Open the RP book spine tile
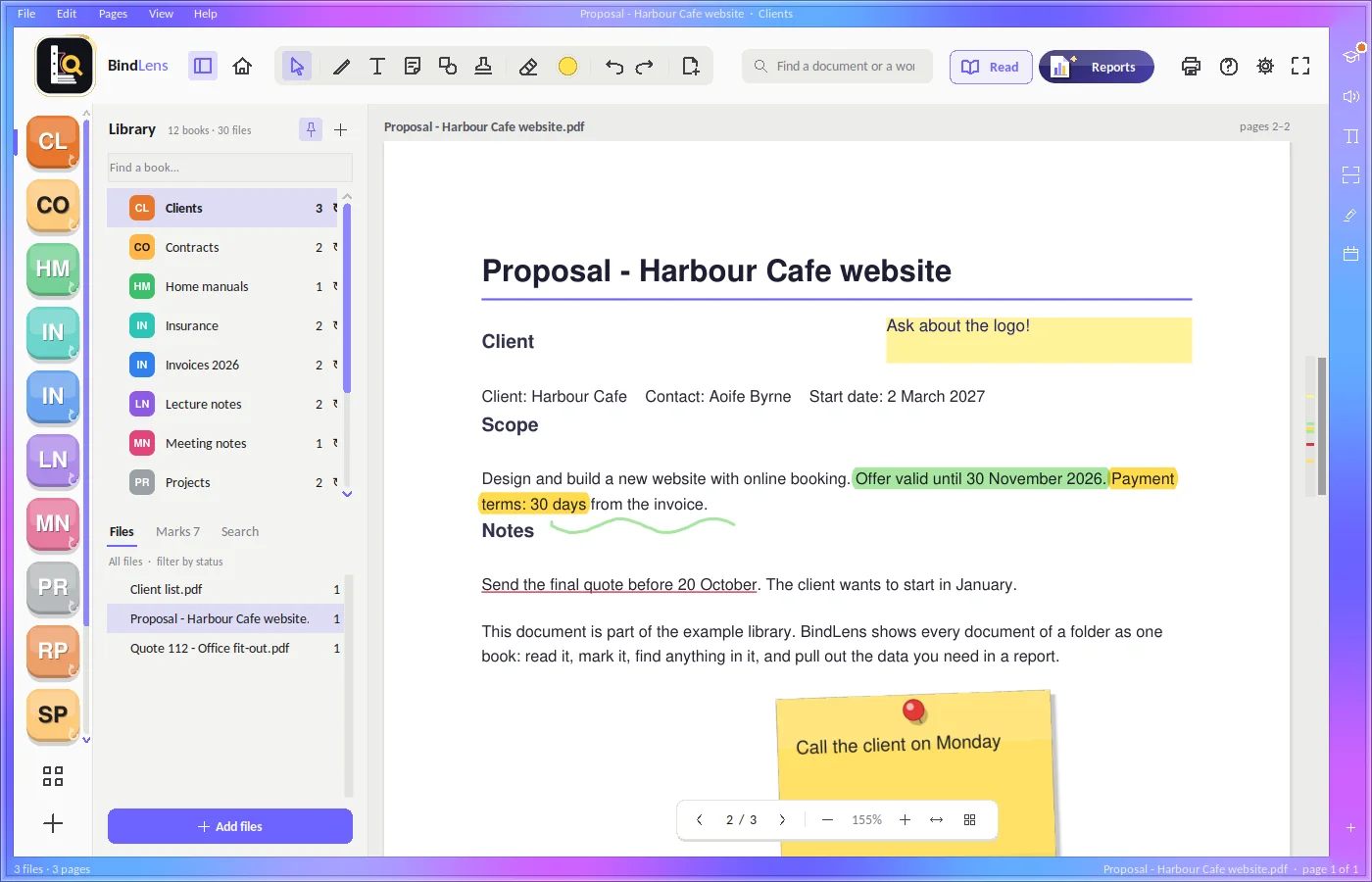This screenshot has height=882, width=1372. pyautogui.click(x=53, y=652)
